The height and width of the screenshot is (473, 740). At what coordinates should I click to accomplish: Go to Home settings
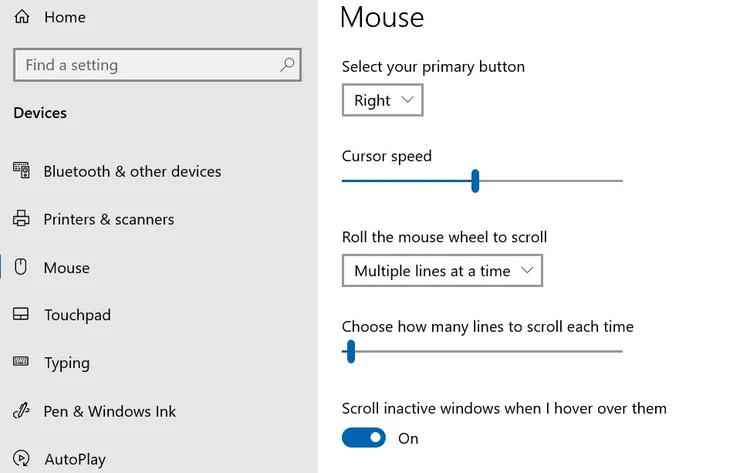point(65,17)
